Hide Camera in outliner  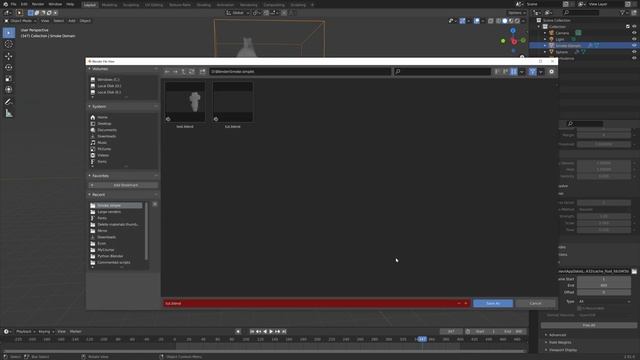[634, 33]
